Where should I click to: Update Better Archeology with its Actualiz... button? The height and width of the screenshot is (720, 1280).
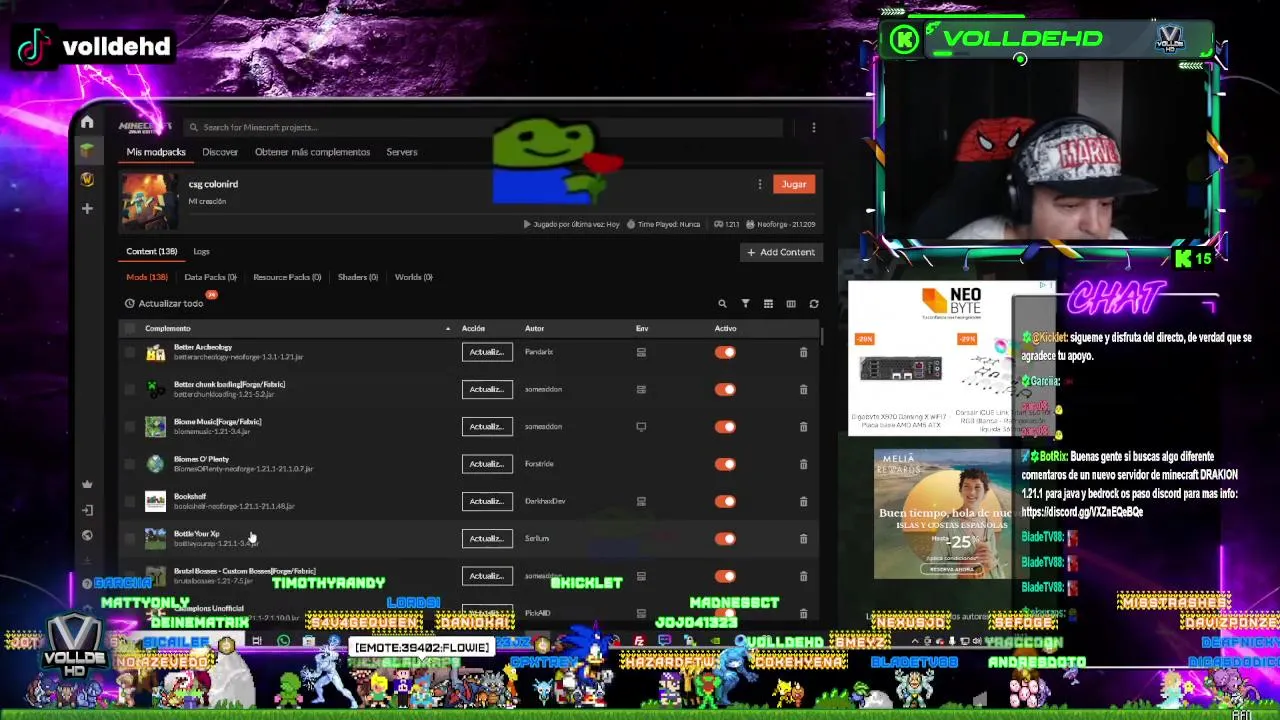click(x=487, y=352)
